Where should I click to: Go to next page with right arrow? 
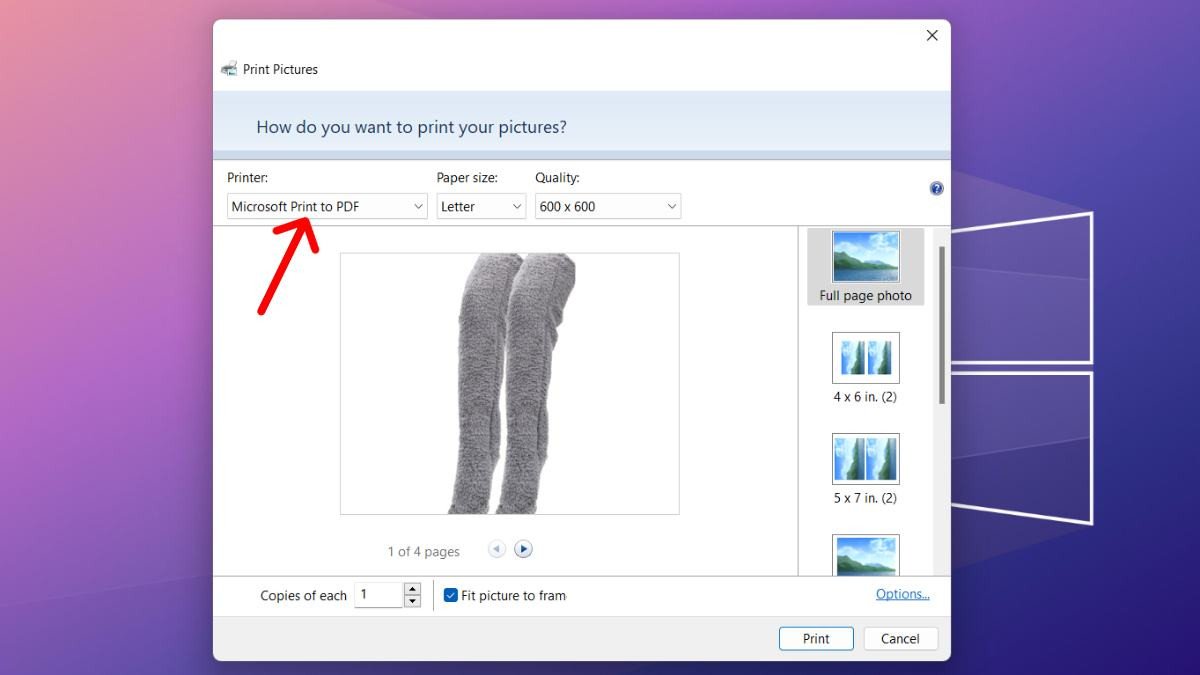[523, 549]
